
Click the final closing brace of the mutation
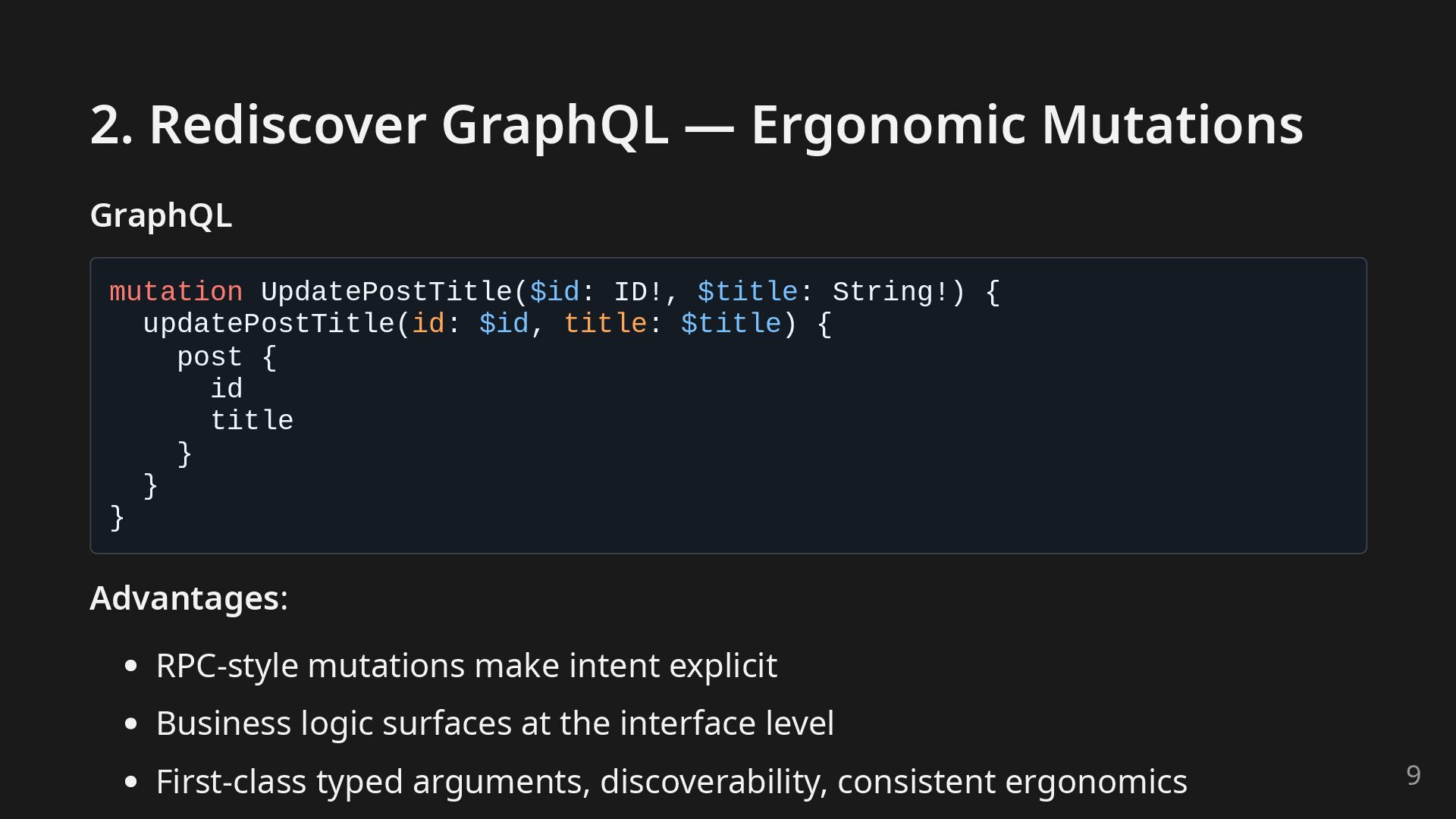pyautogui.click(x=117, y=518)
